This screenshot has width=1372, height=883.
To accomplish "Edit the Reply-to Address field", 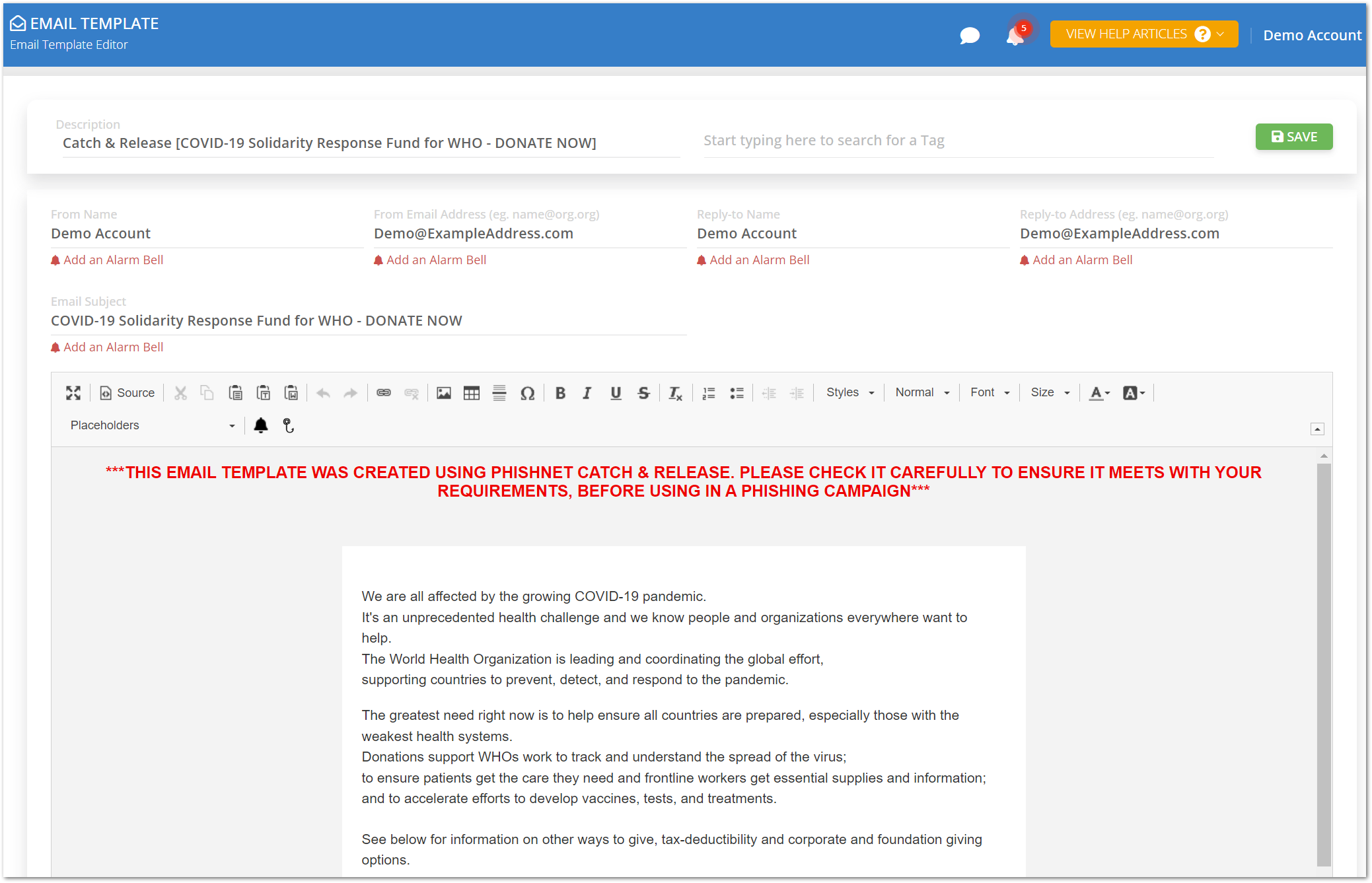I will click(1176, 234).
